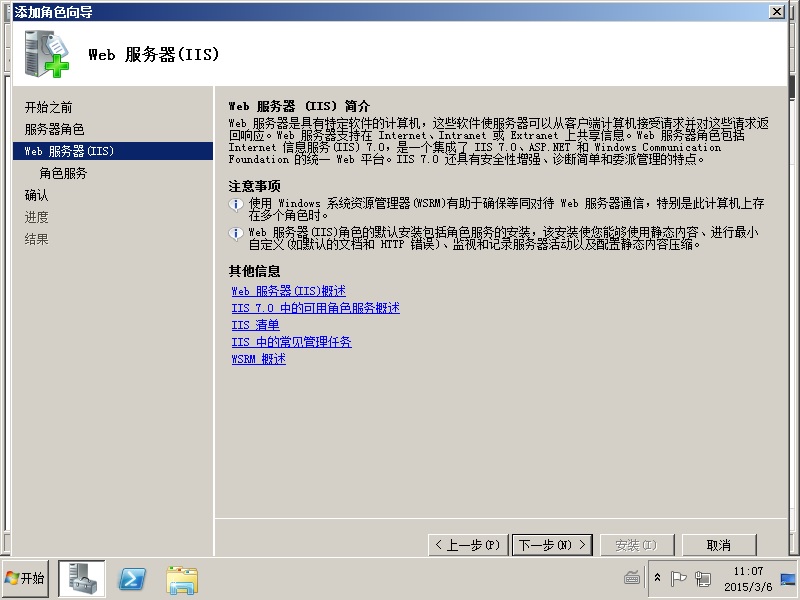Click the keyboard icon in system tray
Image resolution: width=800 pixels, height=600 pixels.
pyautogui.click(x=632, y=578)
